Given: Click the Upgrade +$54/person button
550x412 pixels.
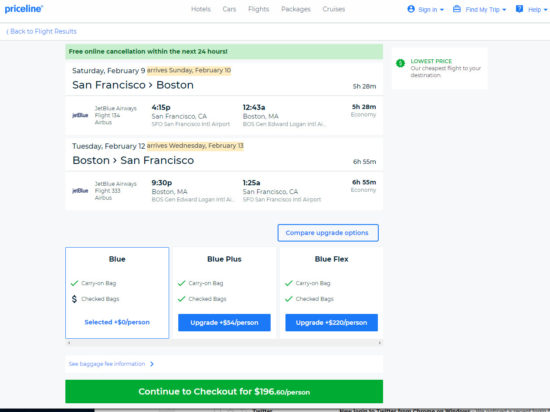Looking at the screenshot, I should click(224, 323).
